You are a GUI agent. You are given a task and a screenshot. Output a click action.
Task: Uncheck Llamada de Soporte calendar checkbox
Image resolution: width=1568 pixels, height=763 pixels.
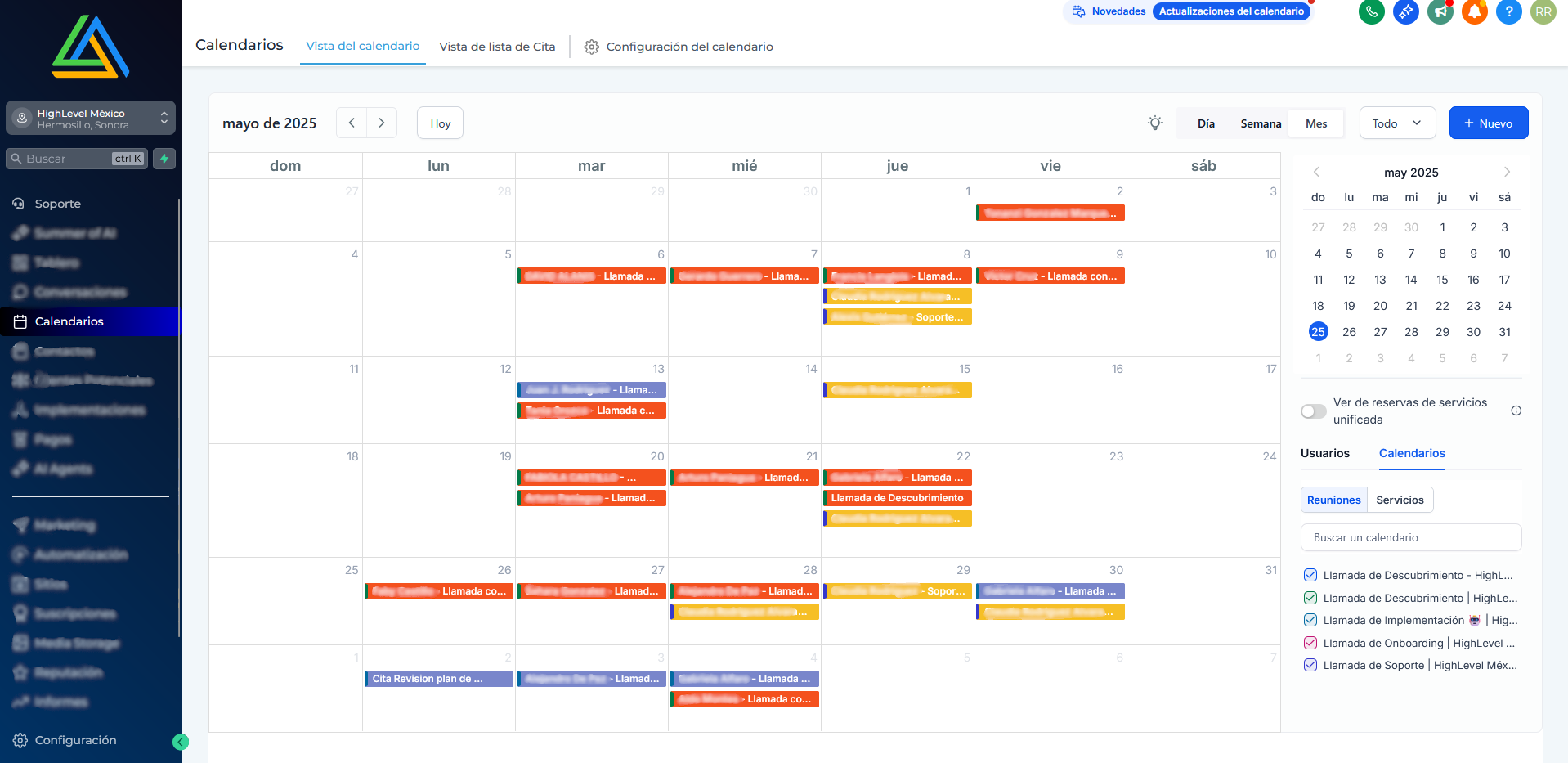pyautogui.click(x=1310, y=665)
